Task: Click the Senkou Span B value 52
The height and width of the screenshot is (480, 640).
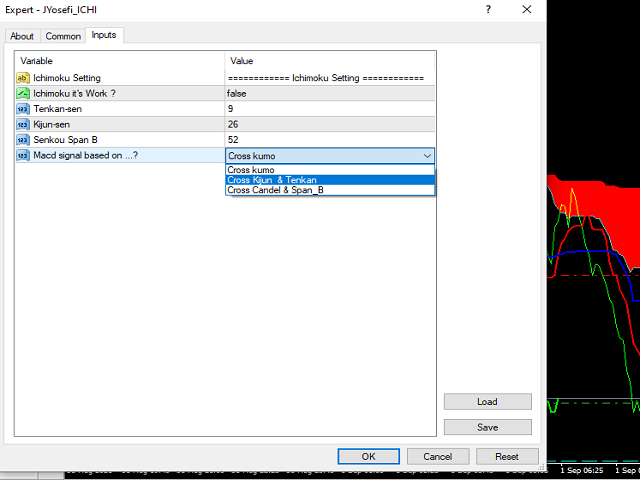Action: 330,140
